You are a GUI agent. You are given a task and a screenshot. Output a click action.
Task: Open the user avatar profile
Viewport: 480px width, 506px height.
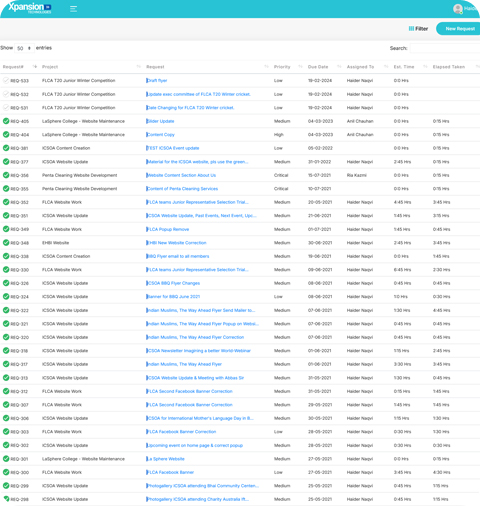458,9
